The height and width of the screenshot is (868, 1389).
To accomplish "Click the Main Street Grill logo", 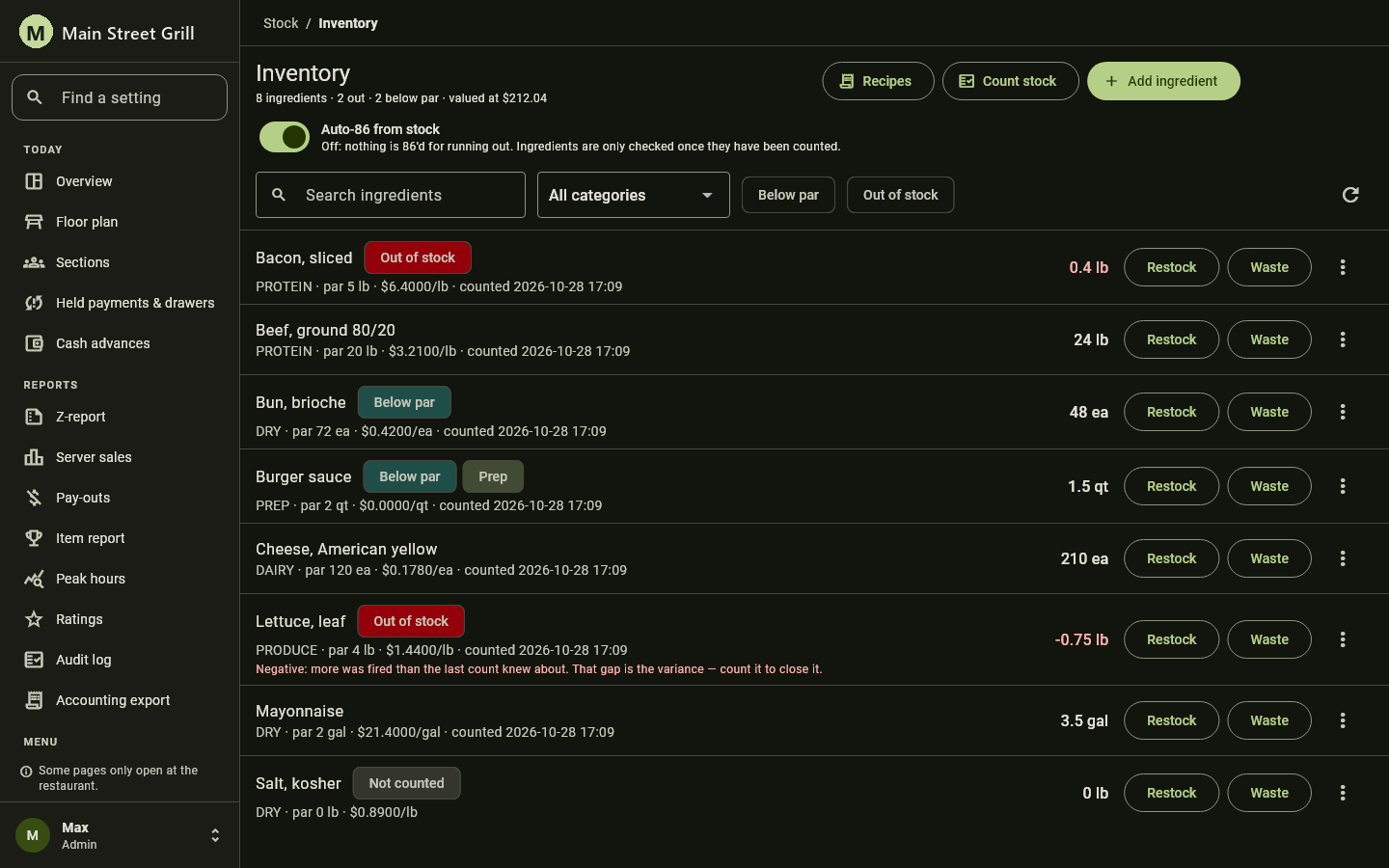I will pos(36,32).
